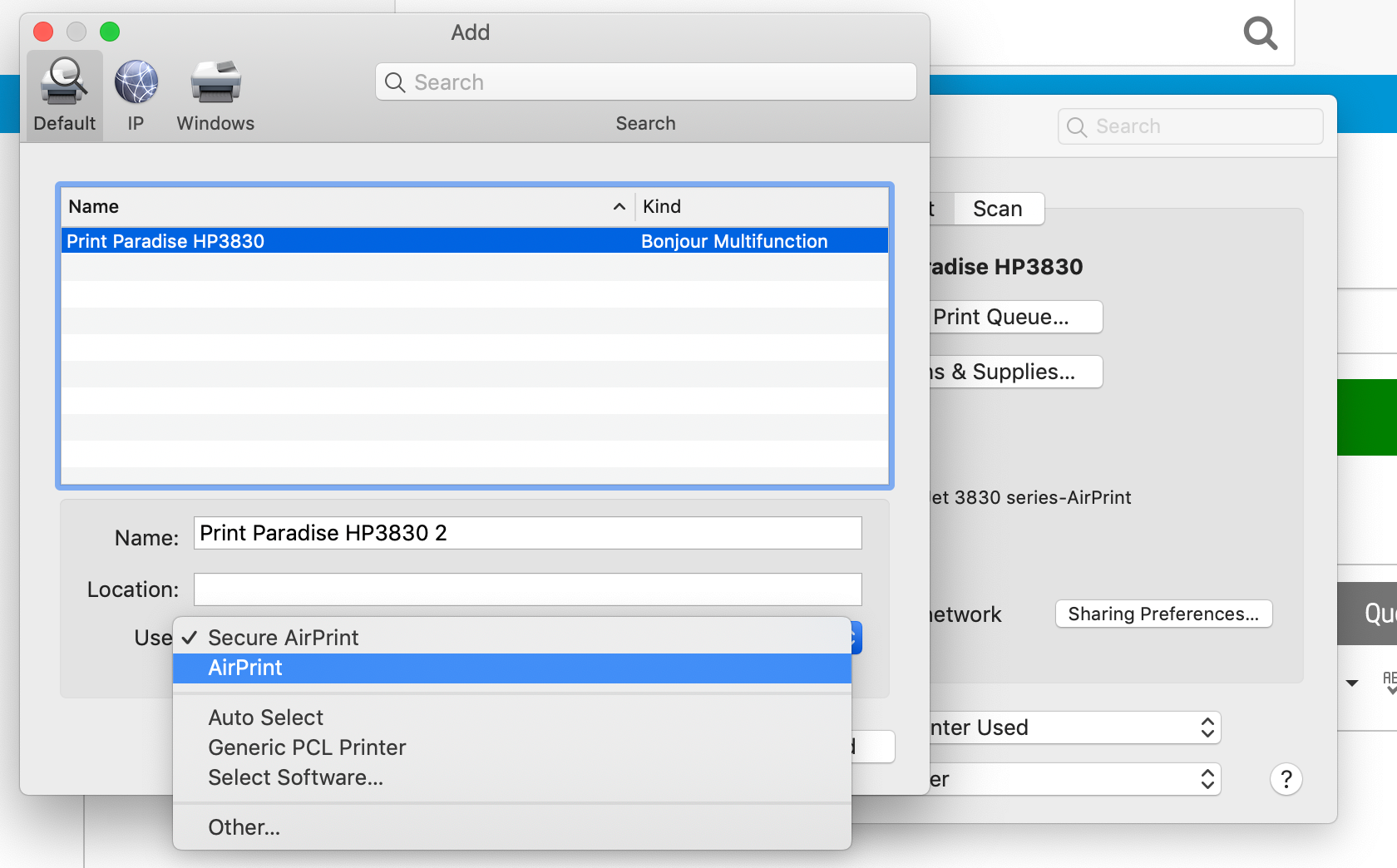The width and height of the screenshot is (1397, 868).
Task: Click the help question mark icon
Action: click(x=1286, y=779)
